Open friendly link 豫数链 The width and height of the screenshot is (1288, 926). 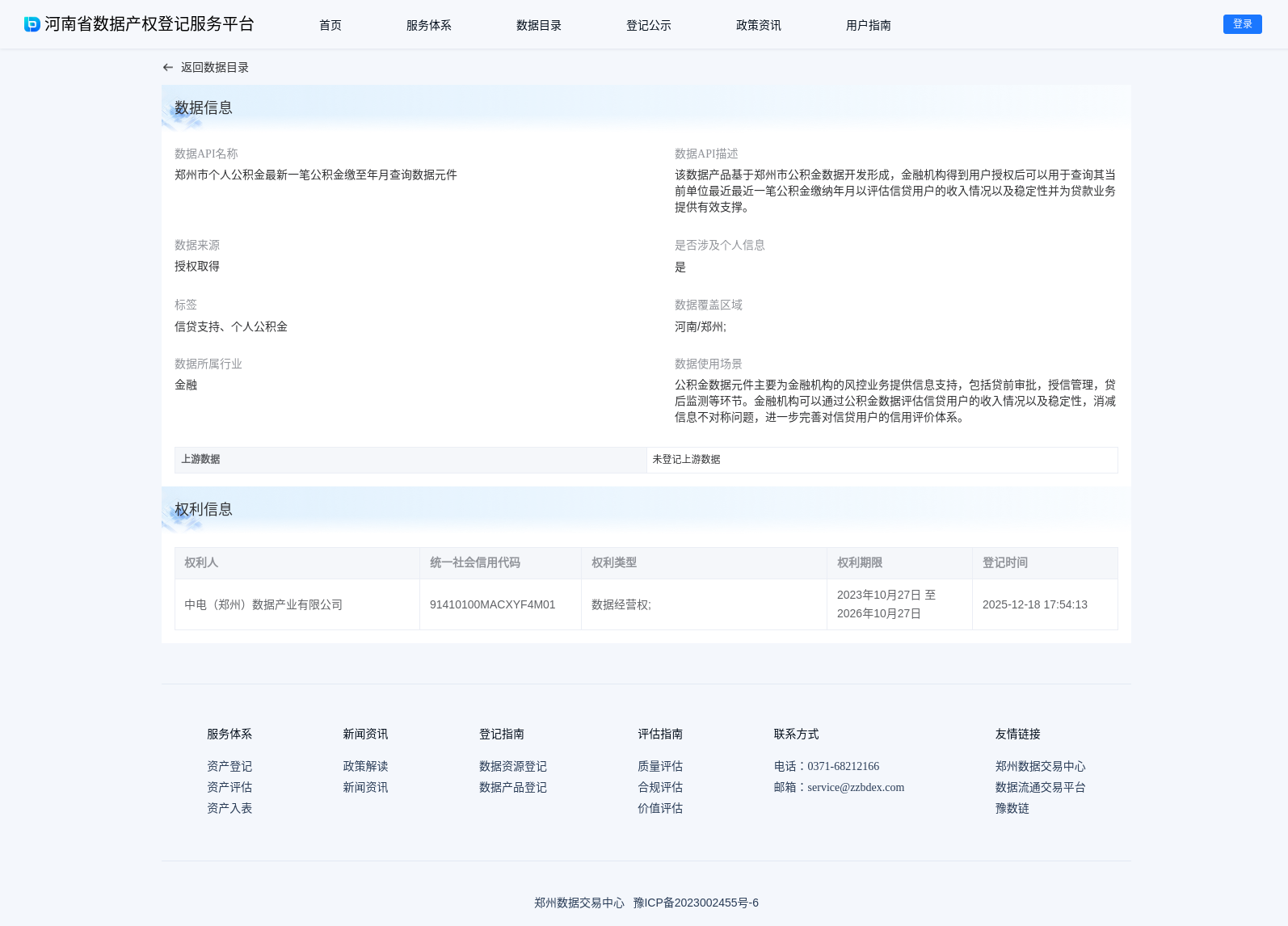pyautogui.click(x=1012, y=808)
